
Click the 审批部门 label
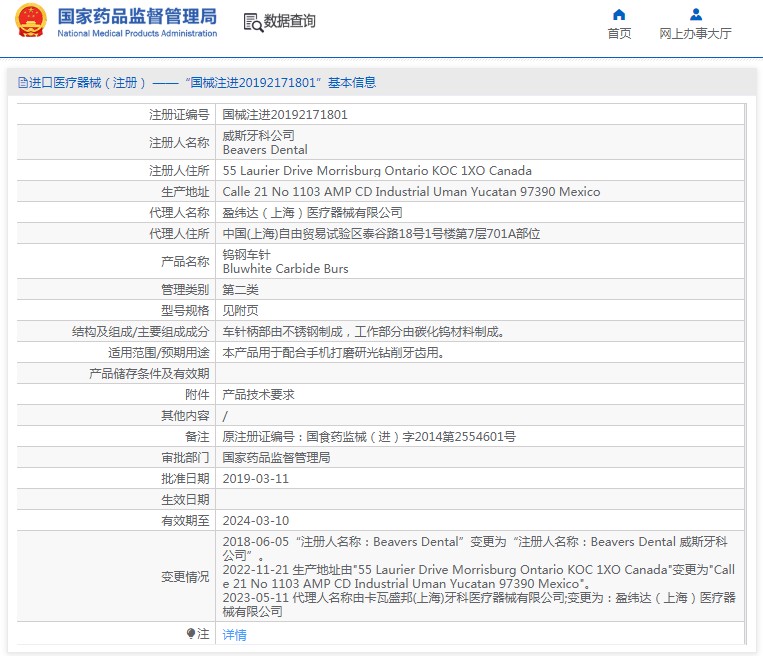pyautogui.click(x=185, y=457)
